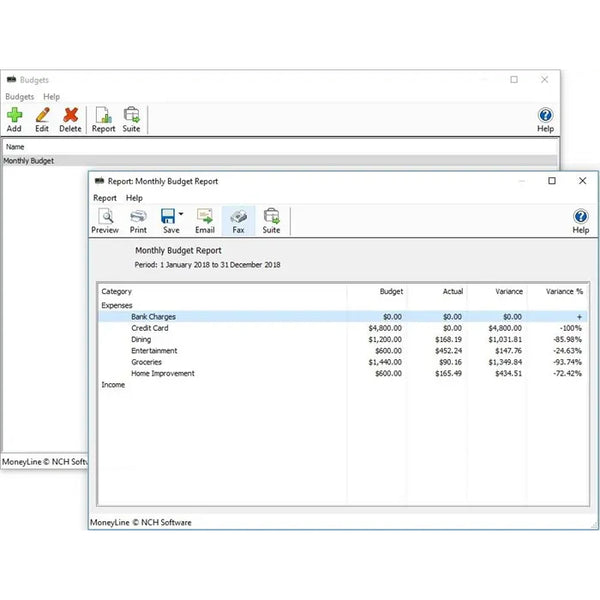Open the Budgets menu in Budgets window
This screenshot has height=600, width=600.
coord(20,97)
